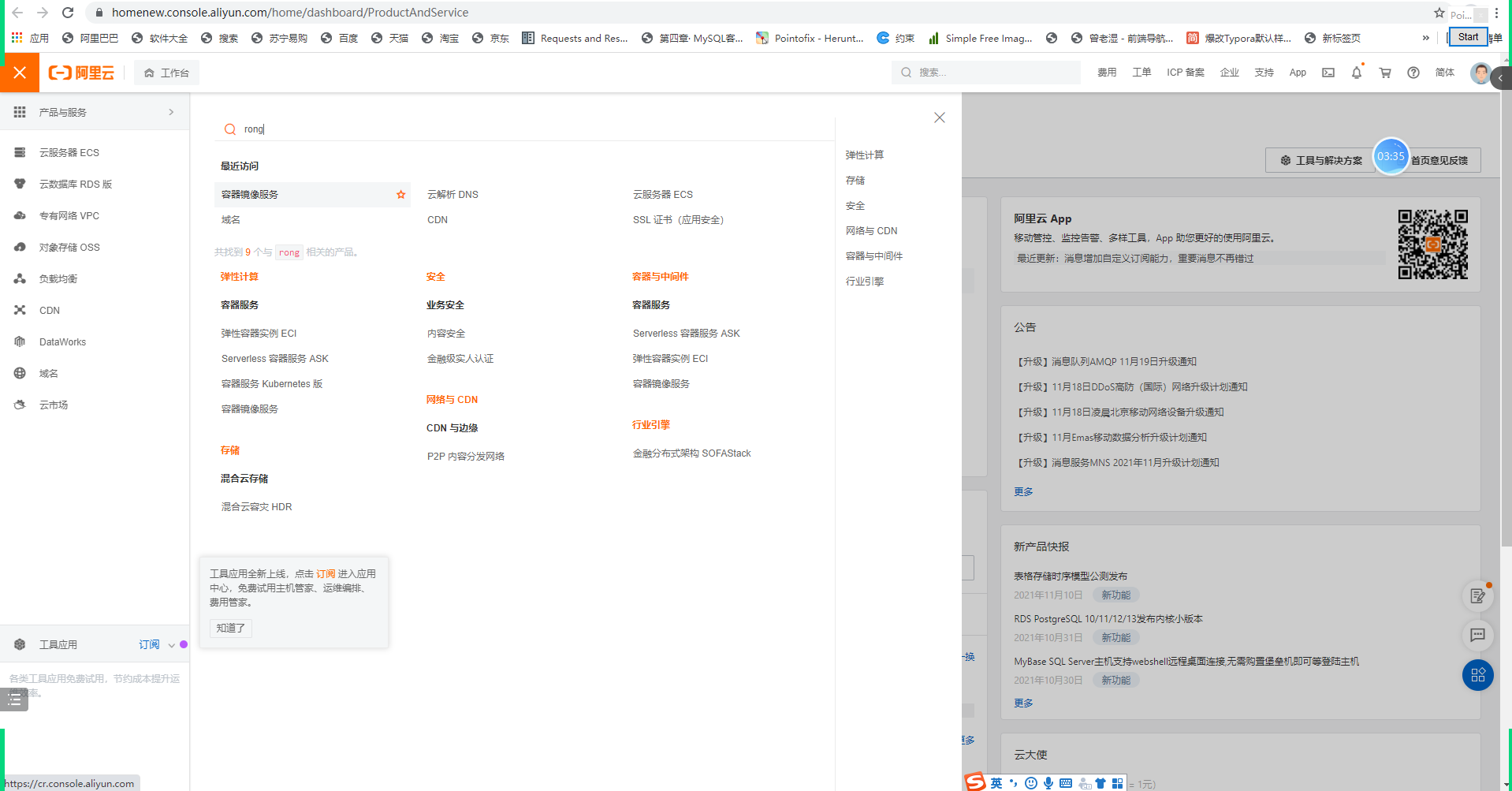Jump to 行业引擎 category on right
The width and height of the screenshot is (1512, 791).
click(x=865, y=282)
